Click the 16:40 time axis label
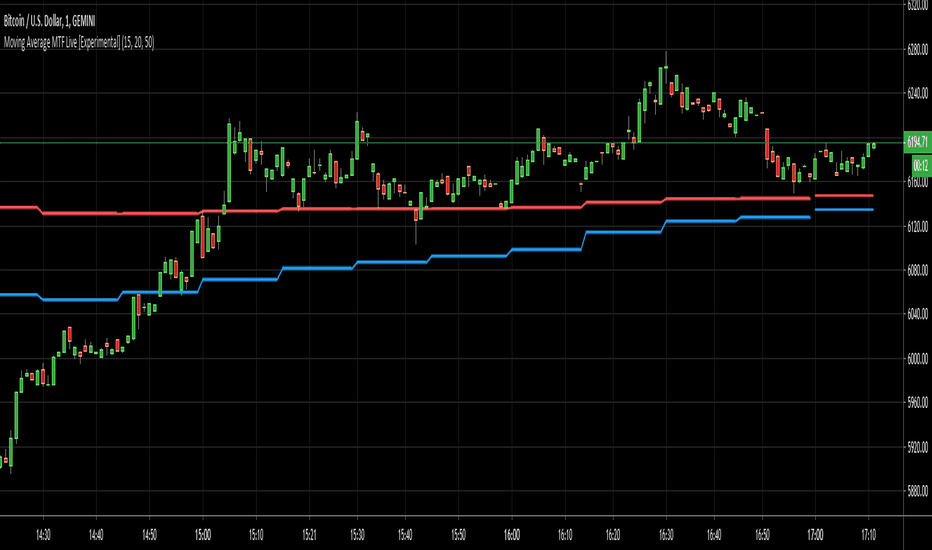This screenshot has width=932, height=550. point(714,535)
